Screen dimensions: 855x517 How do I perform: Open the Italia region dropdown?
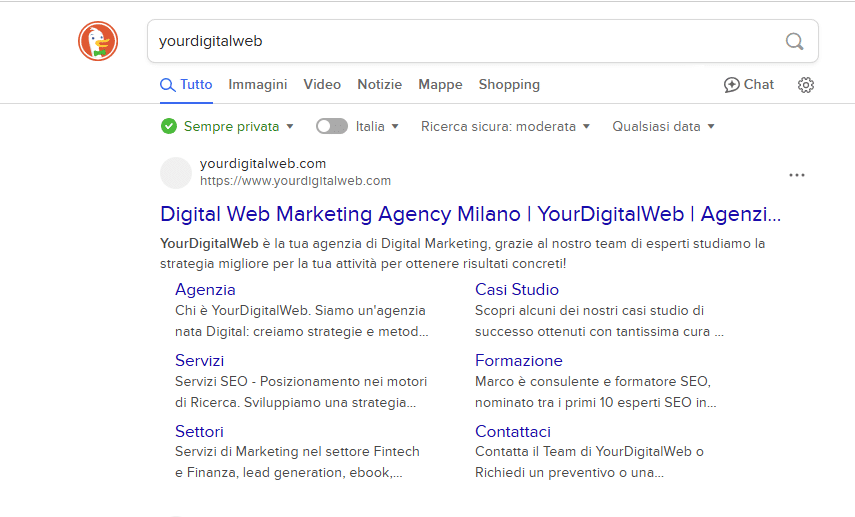coord(377,127)
